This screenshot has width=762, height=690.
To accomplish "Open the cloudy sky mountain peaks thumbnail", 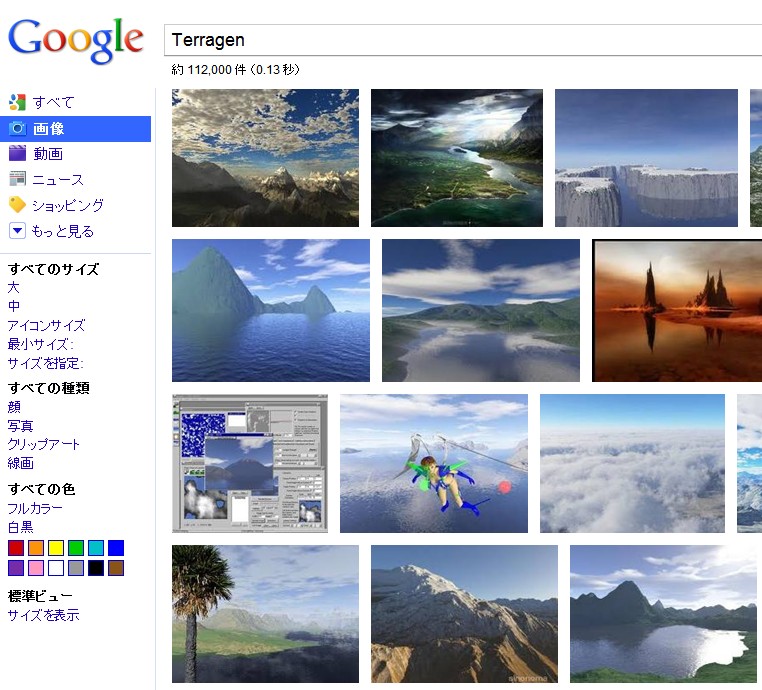I will (x=265, y=158).
